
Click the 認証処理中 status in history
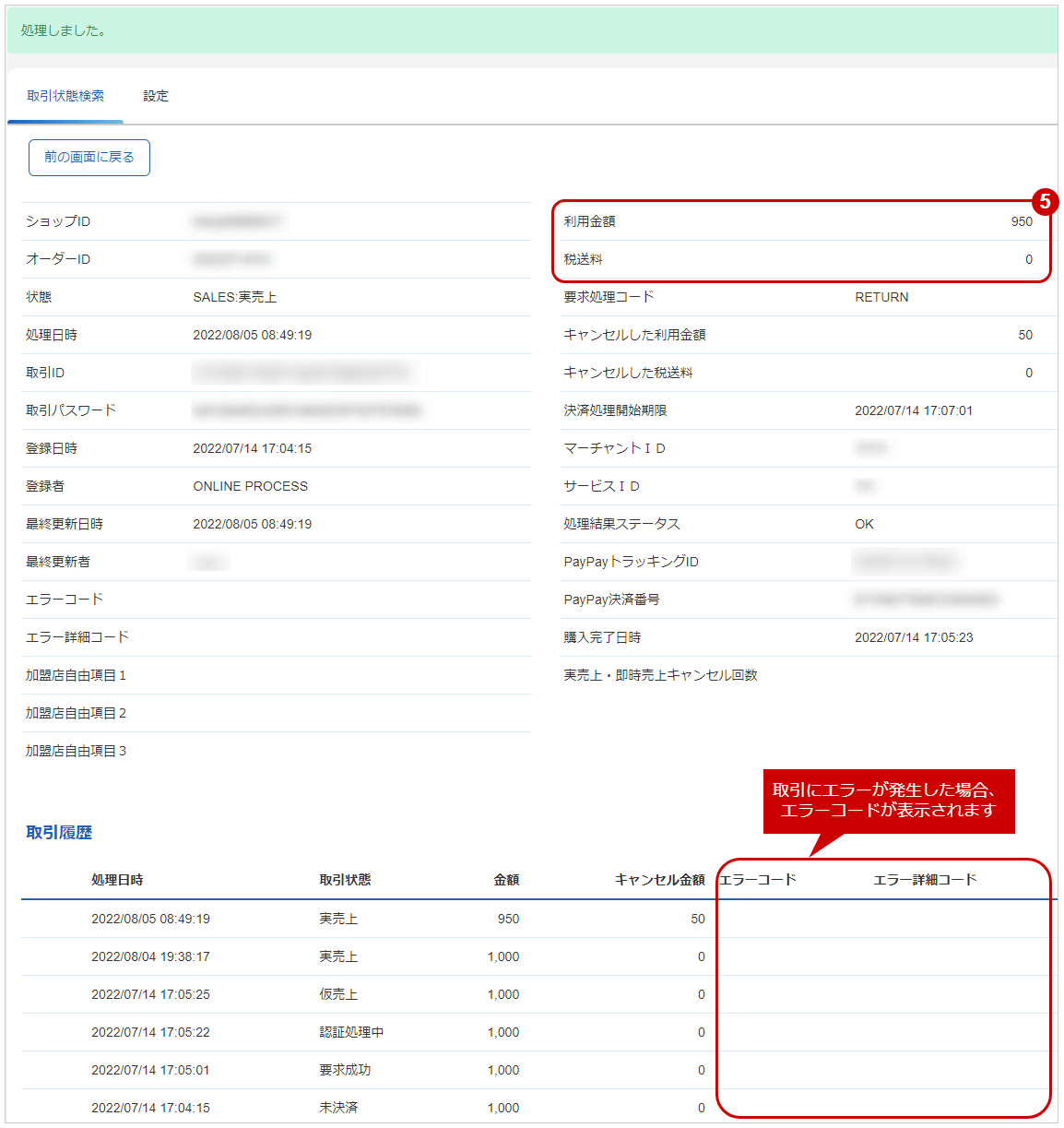pos(351,1032)
